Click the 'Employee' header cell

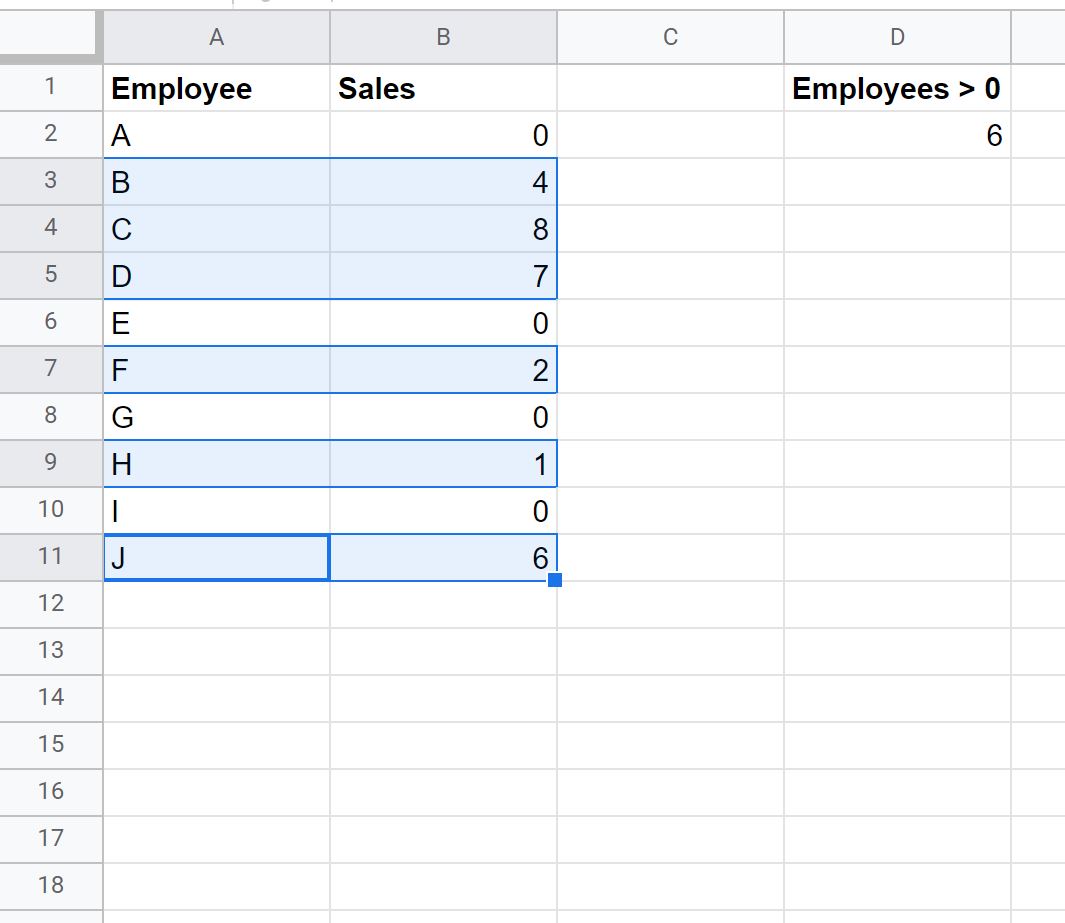[x=217, y=88]
